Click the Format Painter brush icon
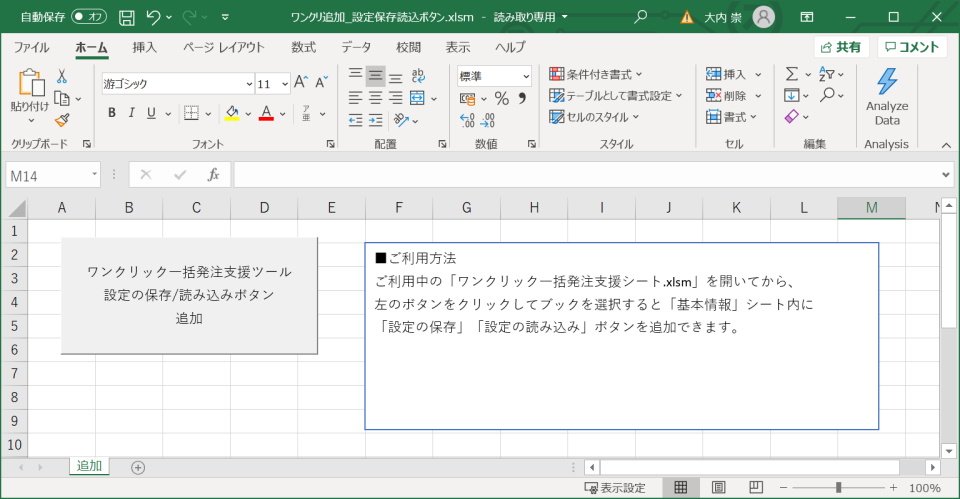960x499 pixels. pos(62,120)
